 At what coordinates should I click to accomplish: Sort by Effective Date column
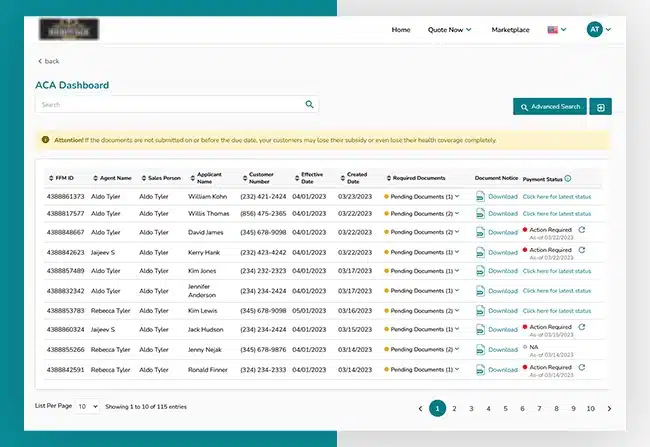305,179
